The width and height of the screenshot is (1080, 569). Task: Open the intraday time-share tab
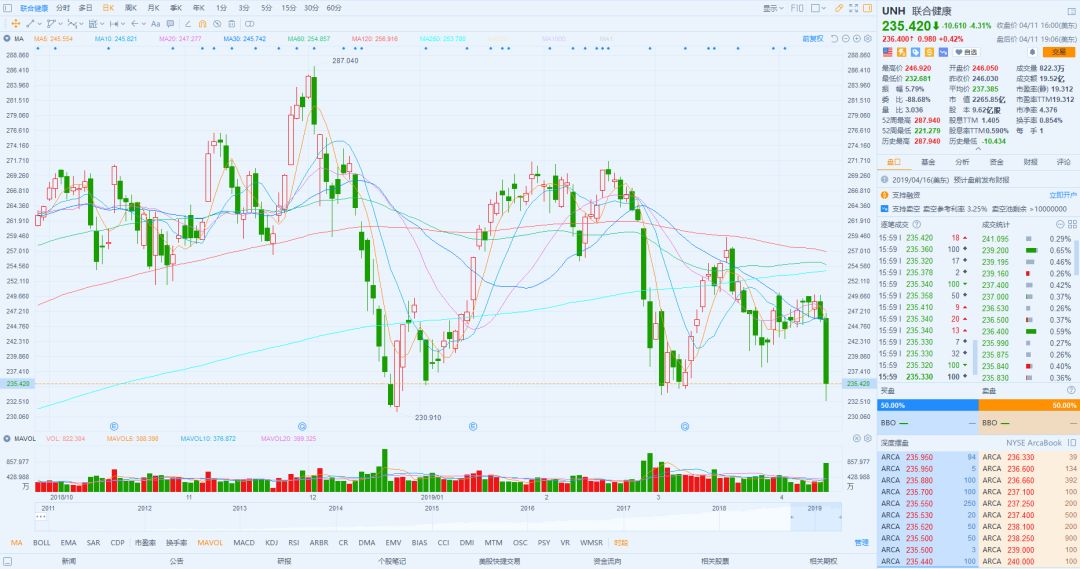click(x=63, y=8)
